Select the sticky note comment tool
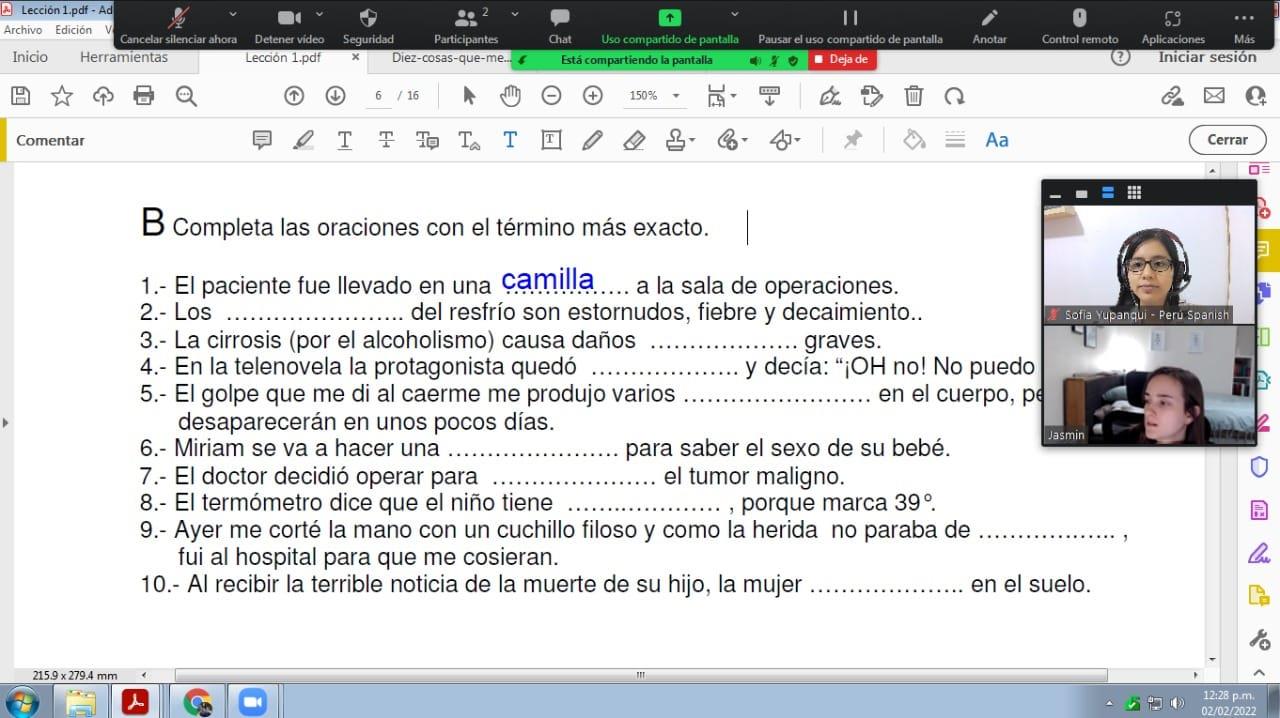1280x718 pixels. coord(262,140)
